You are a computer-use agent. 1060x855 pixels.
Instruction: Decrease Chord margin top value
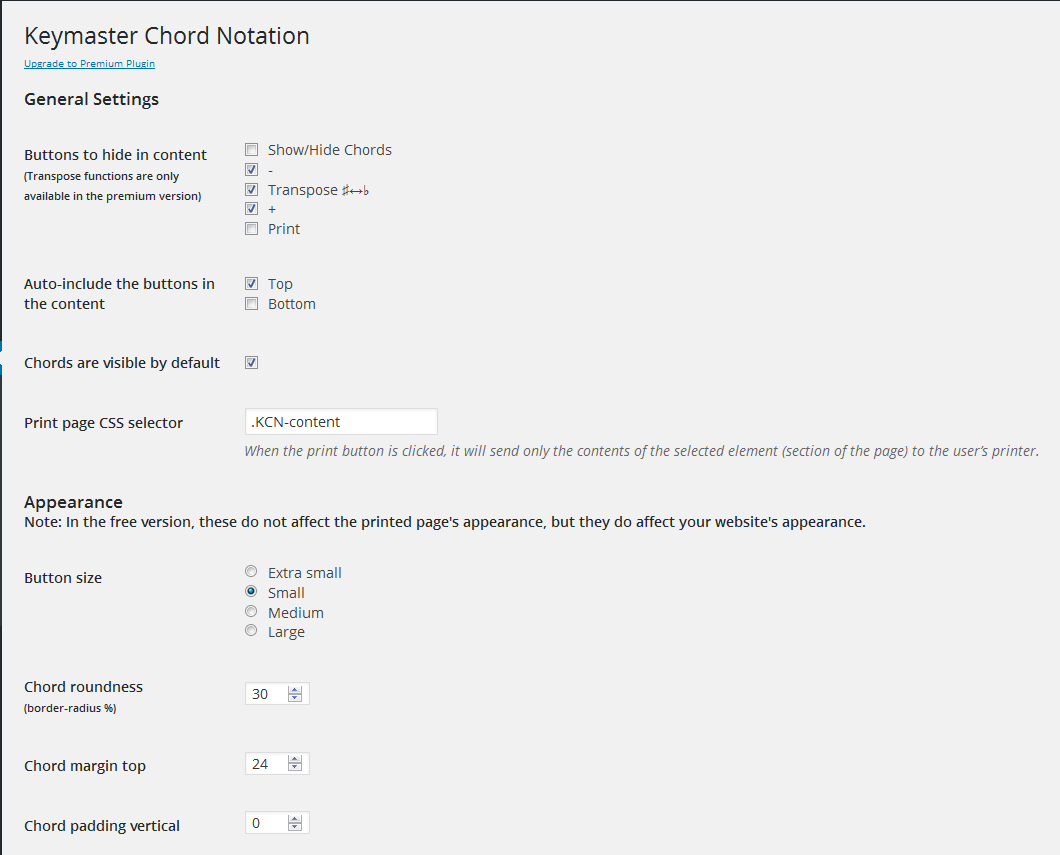295,768
